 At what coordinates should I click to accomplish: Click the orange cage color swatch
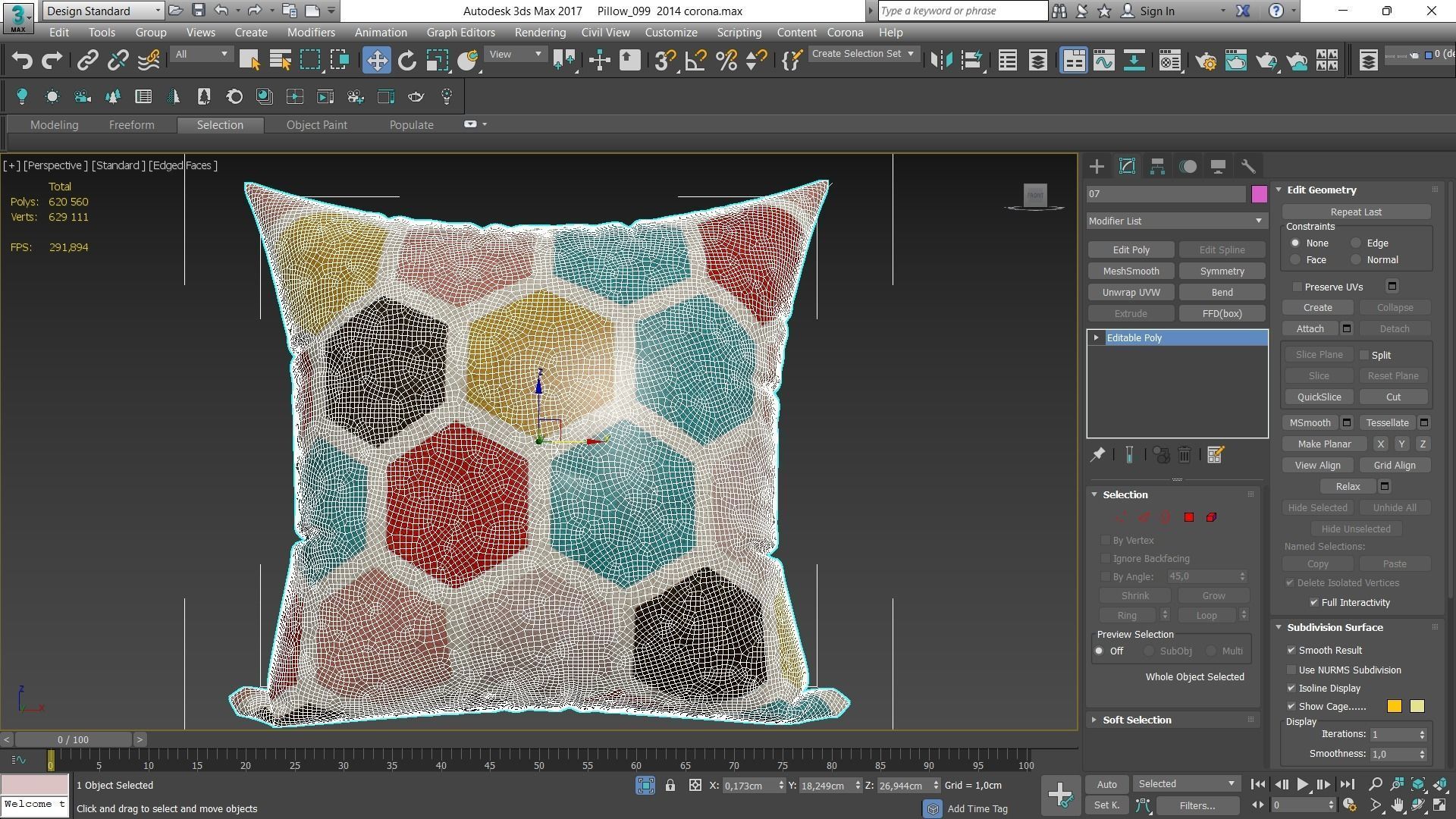[1394, 707]
